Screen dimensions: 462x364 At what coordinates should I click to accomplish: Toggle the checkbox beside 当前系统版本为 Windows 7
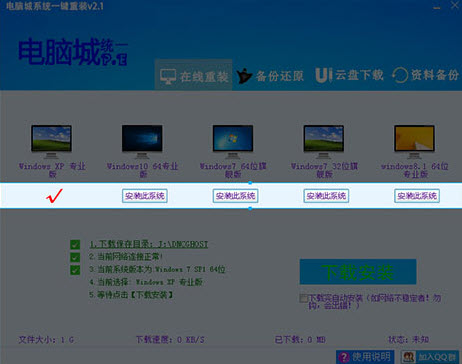(x=75, y=270)
